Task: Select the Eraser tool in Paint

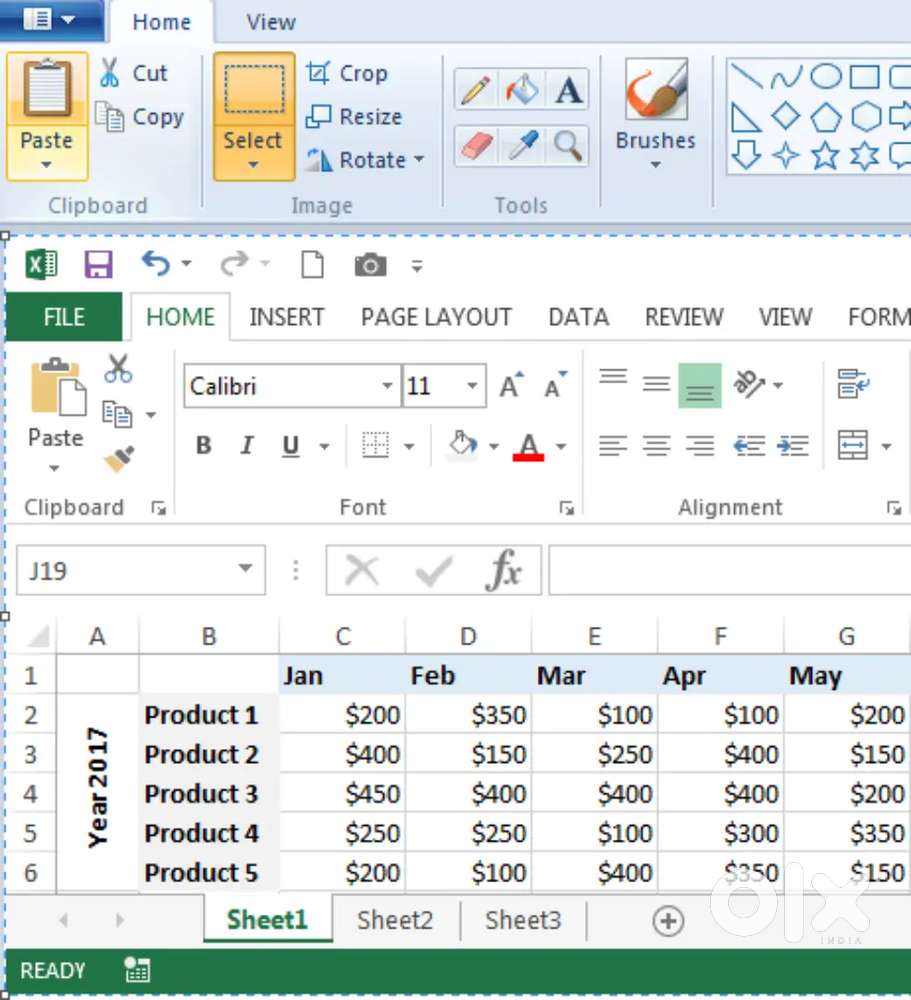Action: tap(476, 147)
